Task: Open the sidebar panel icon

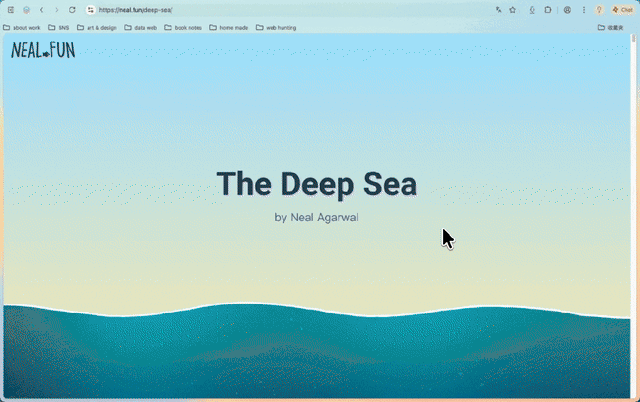Action: click(x=11, y=10)
